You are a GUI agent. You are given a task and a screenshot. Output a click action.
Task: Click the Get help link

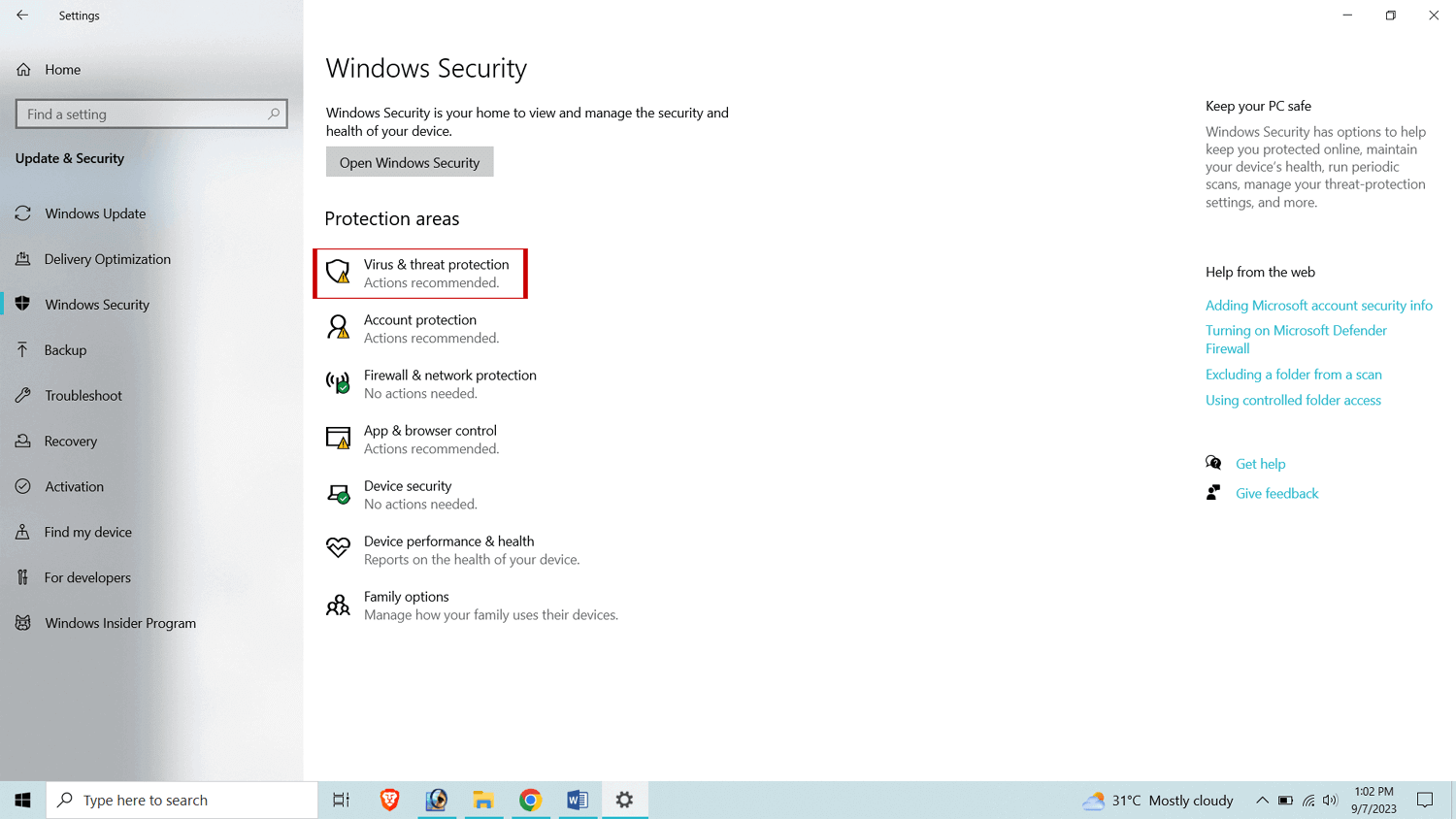point(1260,464)
